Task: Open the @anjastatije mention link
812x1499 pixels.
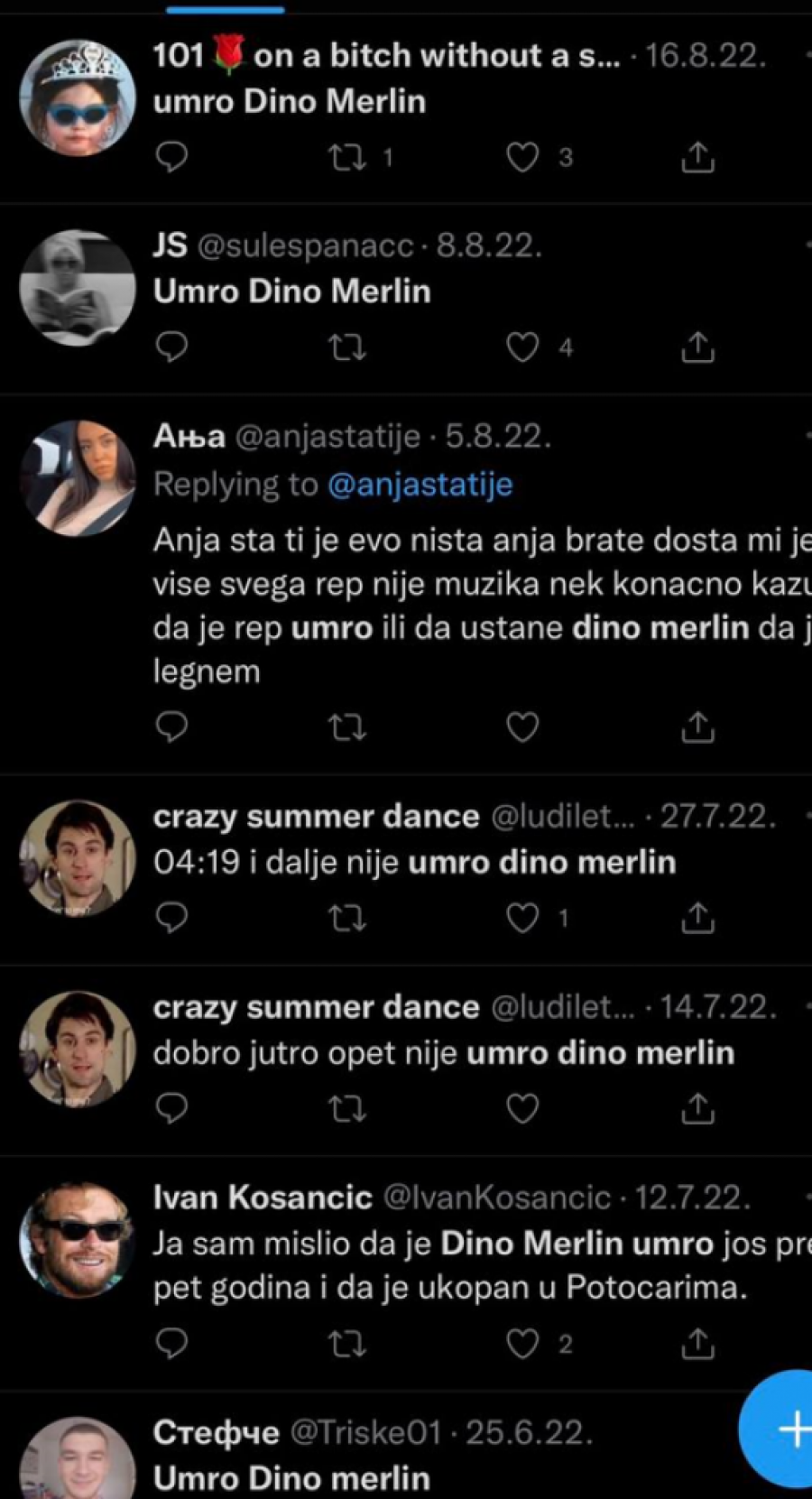Action: click(420, 485)
